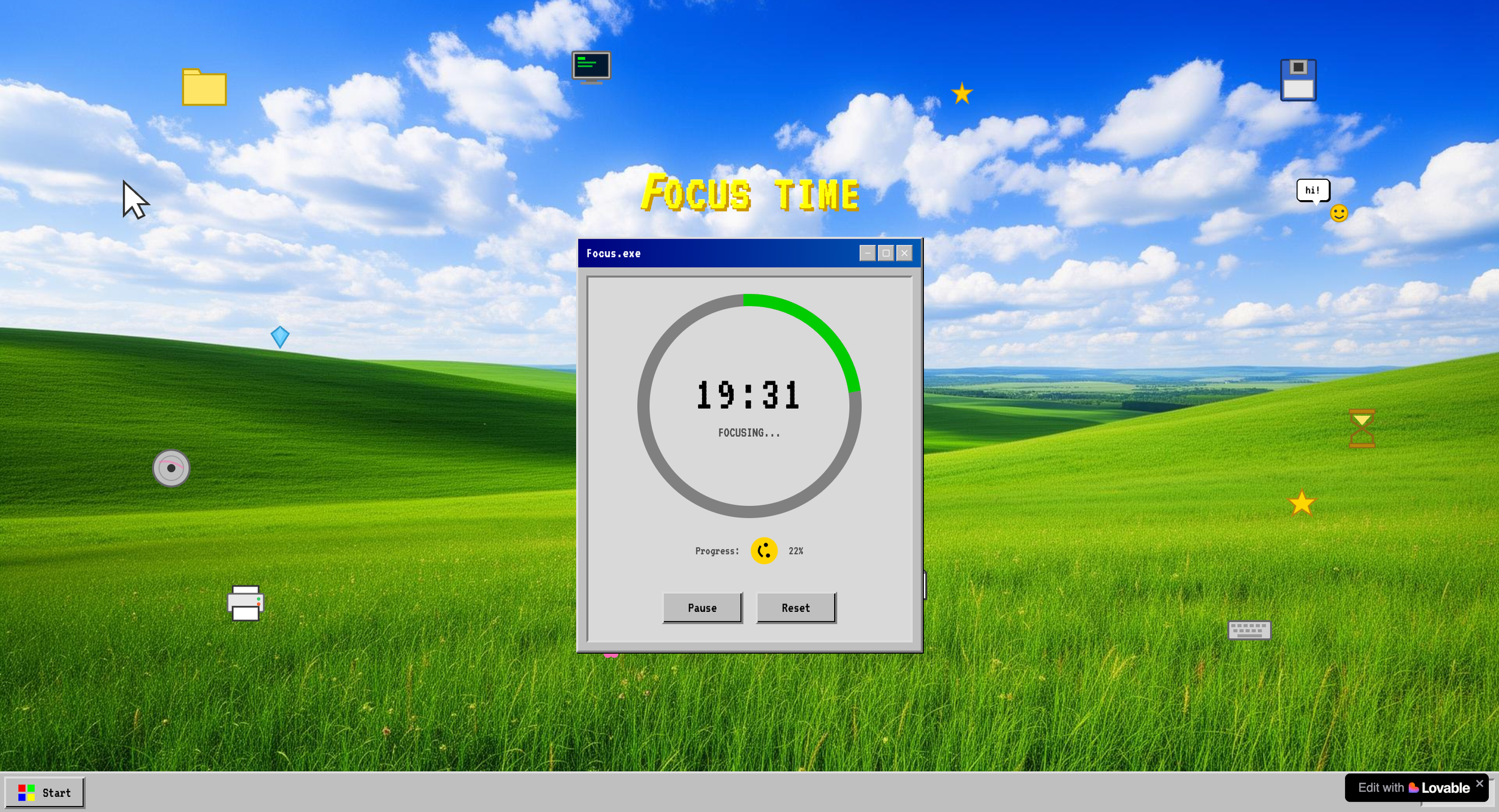Open the green-text terminal monitor icon
Screen dimensions: 1499x812
(x=591, y=67)
